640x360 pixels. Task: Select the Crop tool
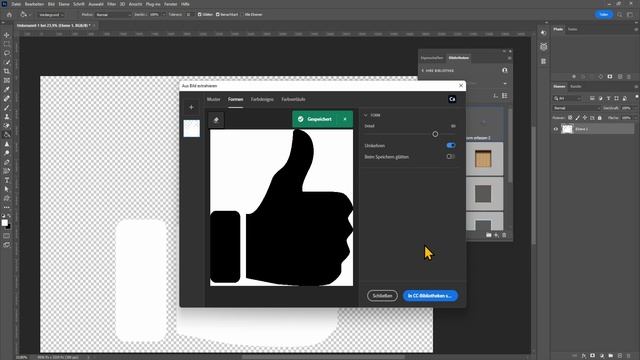(7, 71)
